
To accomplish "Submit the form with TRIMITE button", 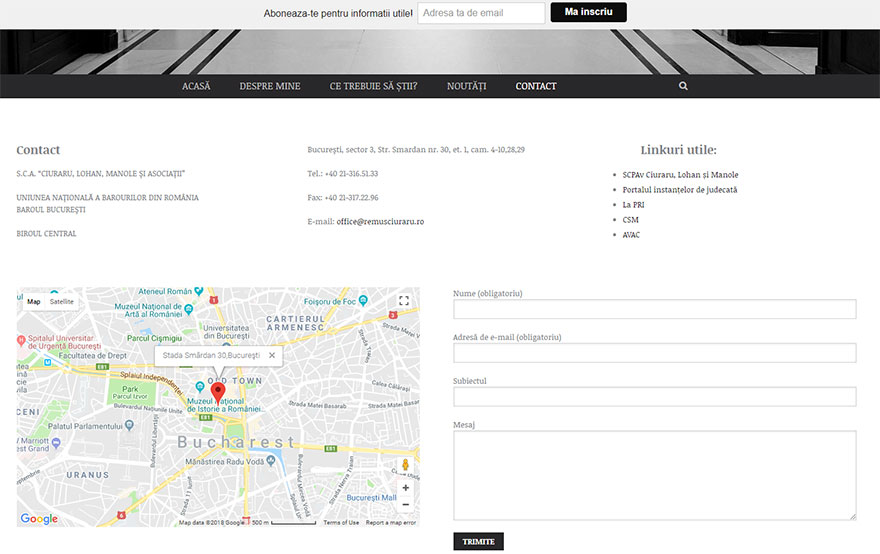I will point(478,541).
